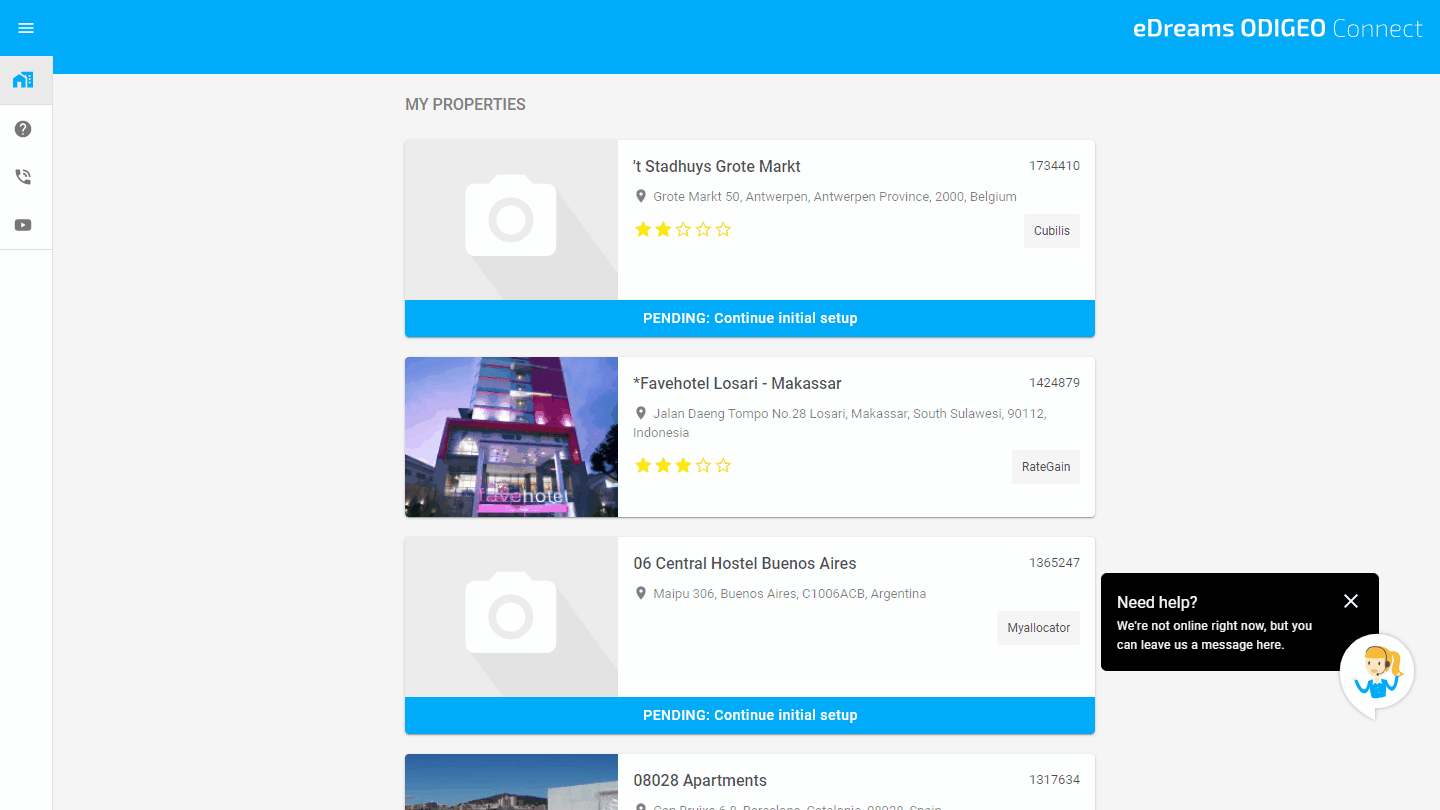Click location pin icon beside Grote Markt address
Screen dimensions: 1440x810
click(641, 196)
